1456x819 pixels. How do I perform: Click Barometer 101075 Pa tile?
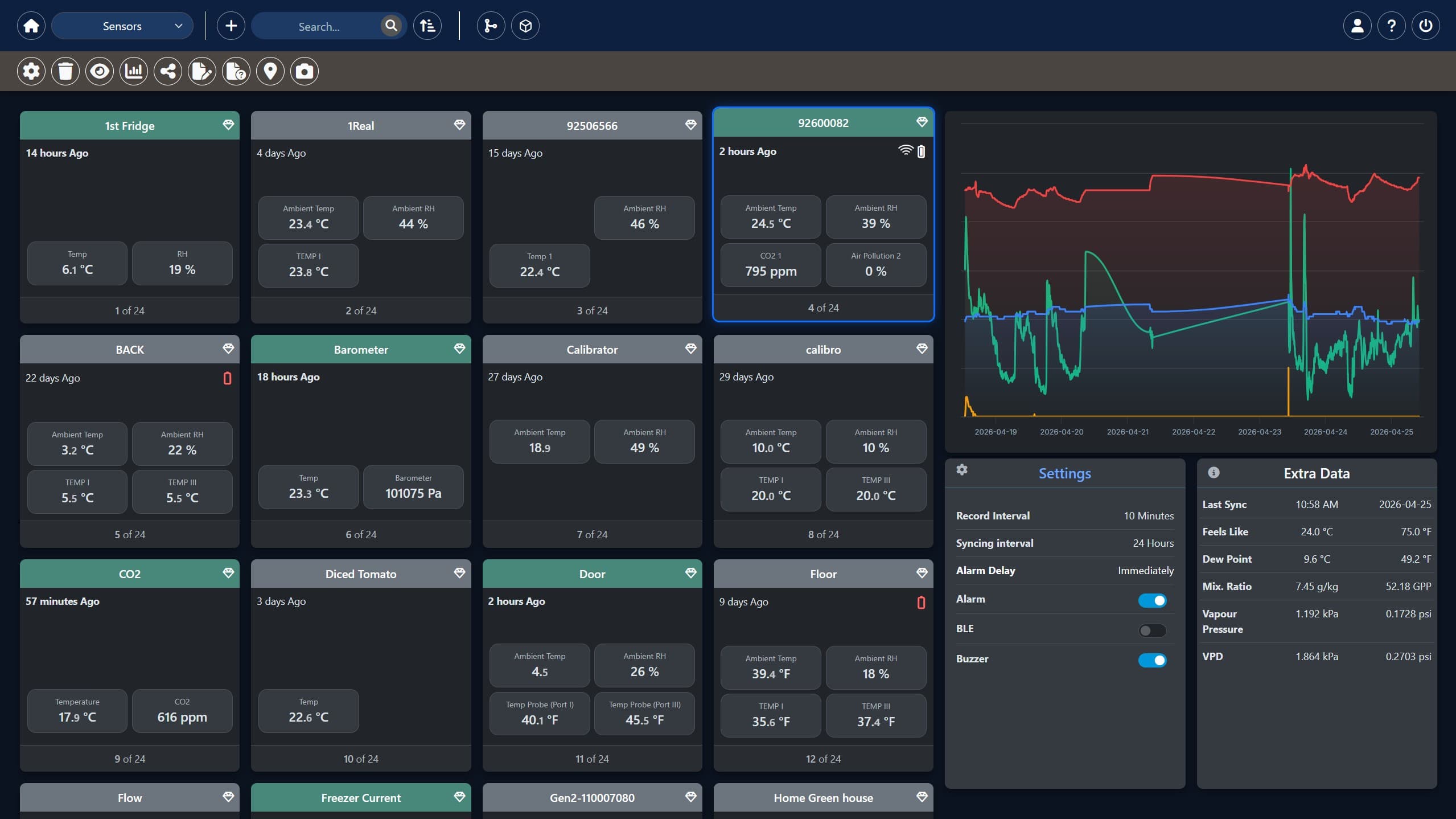pyautogui.click(x=413, y=487)
